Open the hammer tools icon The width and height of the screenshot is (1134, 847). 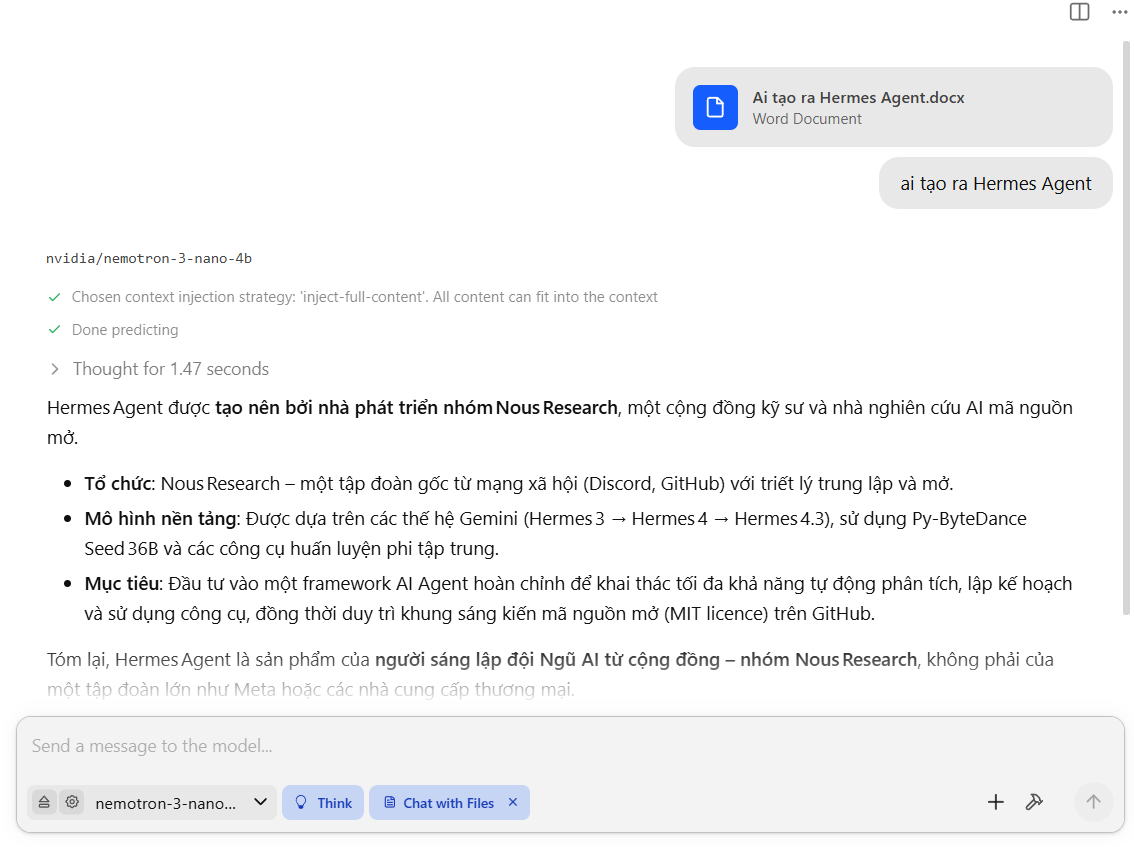(x=1033, y=802)
